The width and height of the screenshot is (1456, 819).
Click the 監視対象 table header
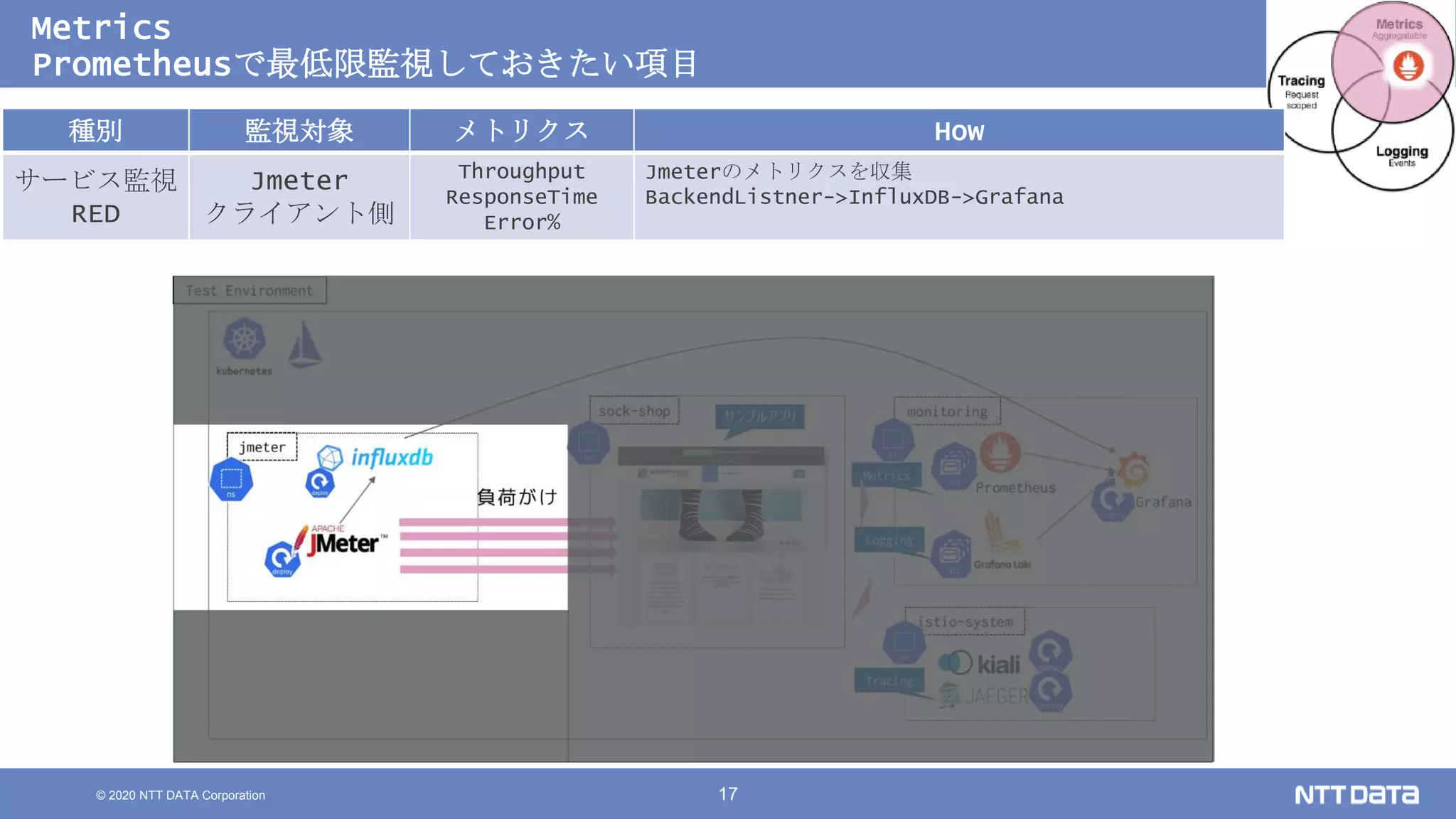[299, 130]
